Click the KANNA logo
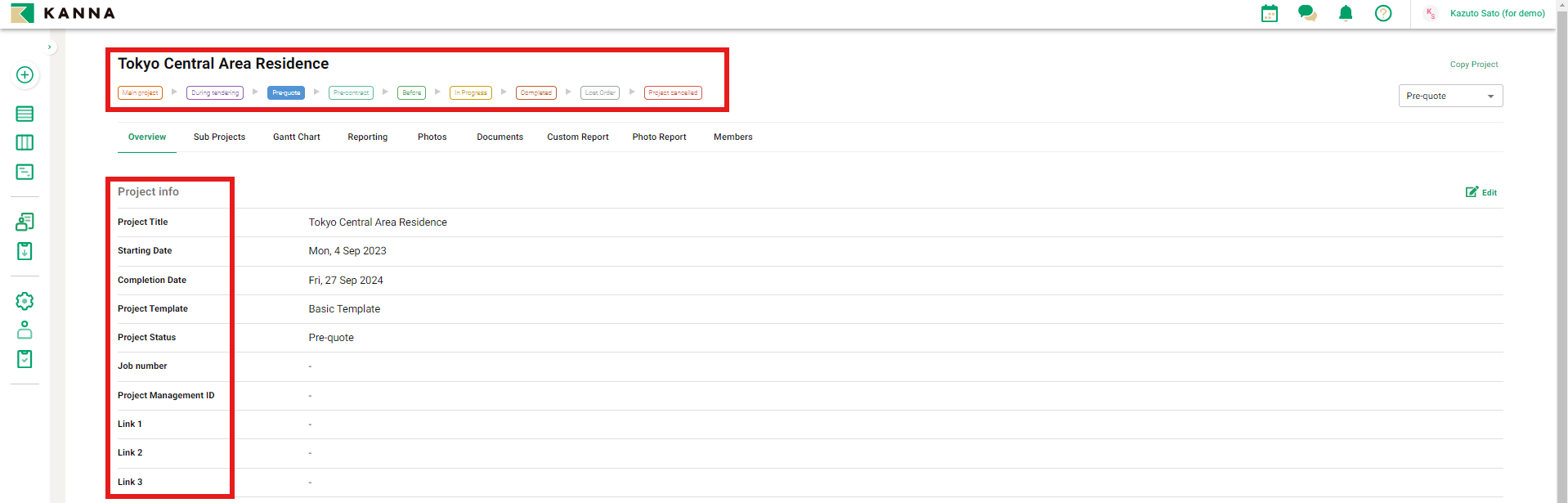The image size is (1568, 503). pos(63,13)
